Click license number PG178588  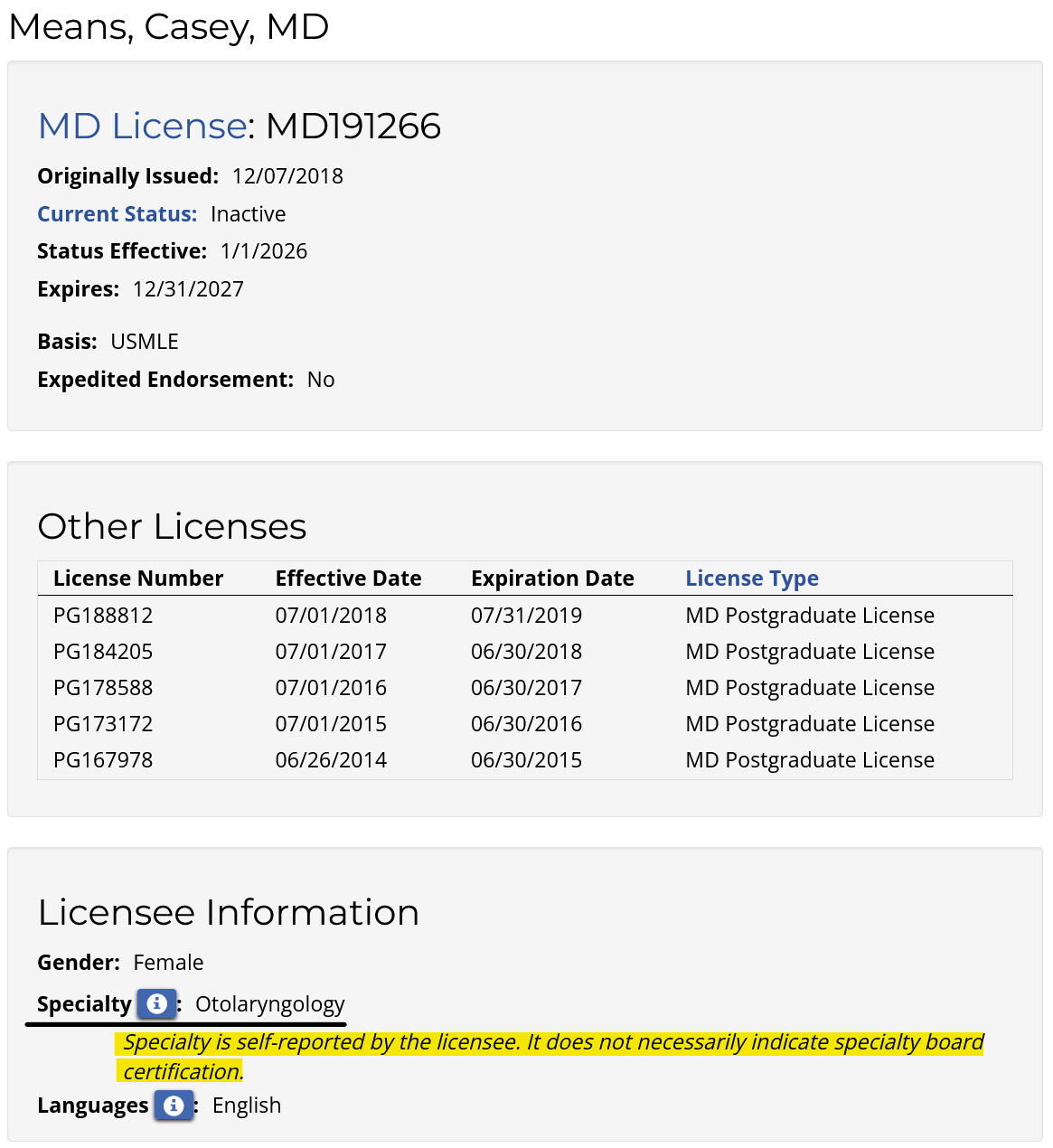pos(103,688)
